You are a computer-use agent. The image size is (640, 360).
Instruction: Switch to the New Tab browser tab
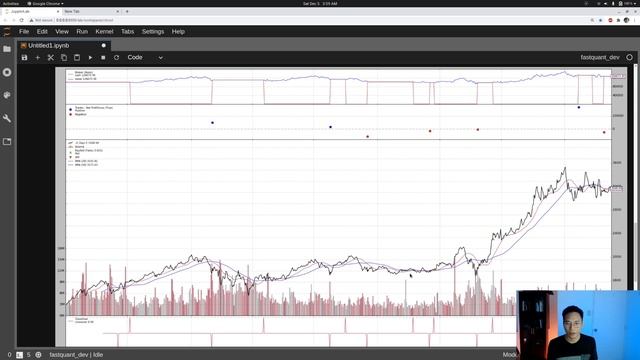91,11
